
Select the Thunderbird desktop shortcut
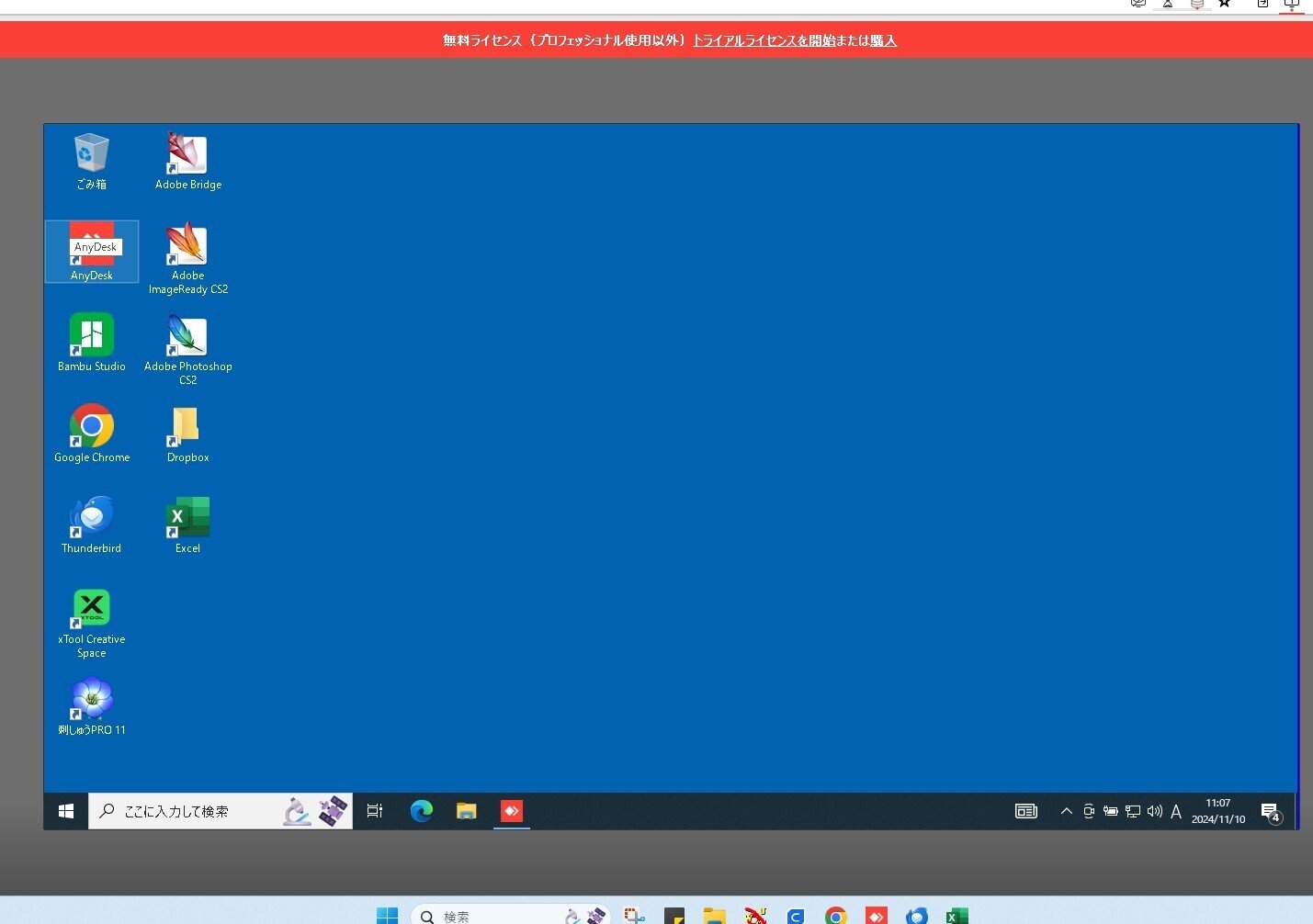tap(92, 524)
